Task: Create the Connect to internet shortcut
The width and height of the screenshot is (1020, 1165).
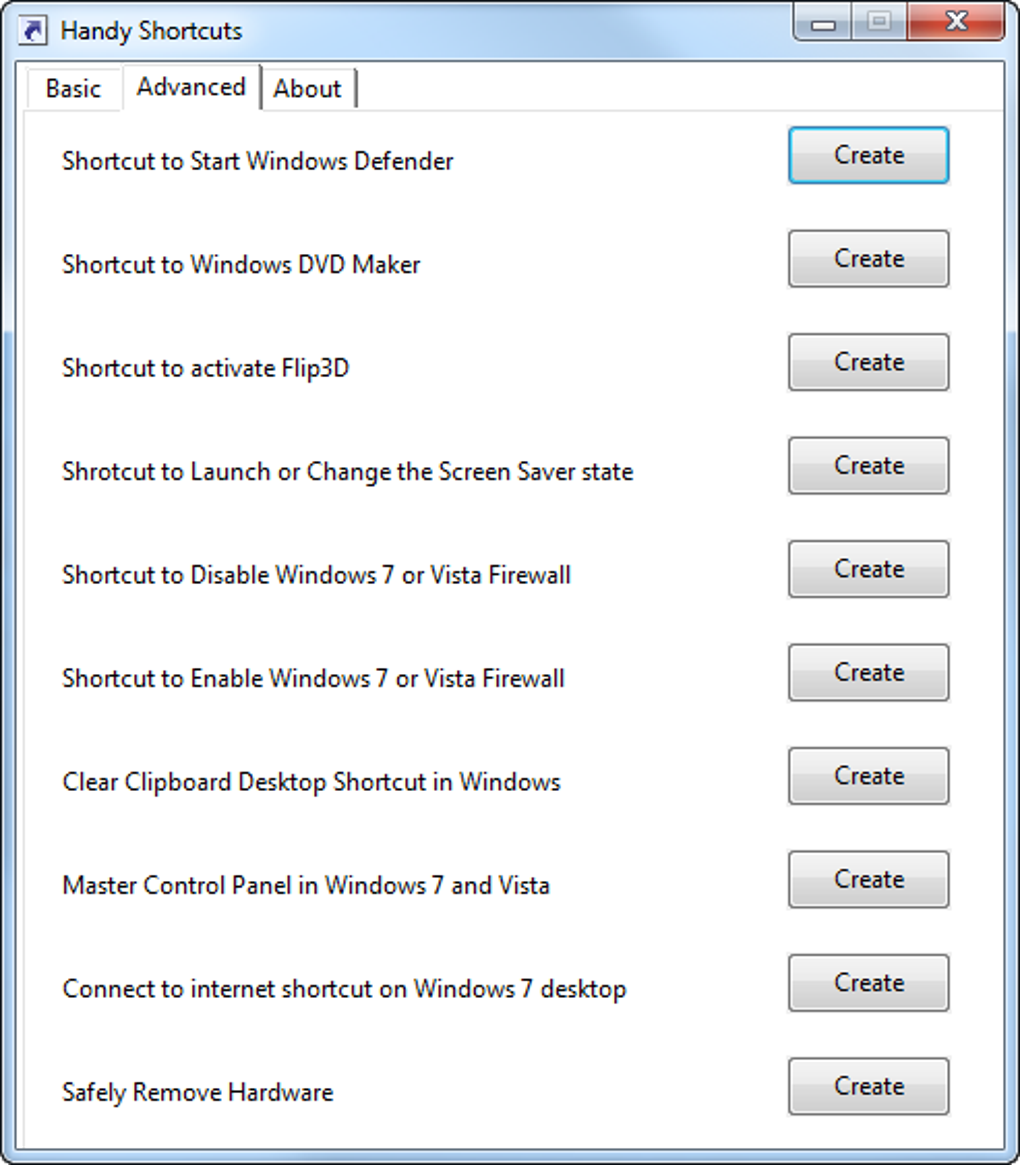Action: 868,983
